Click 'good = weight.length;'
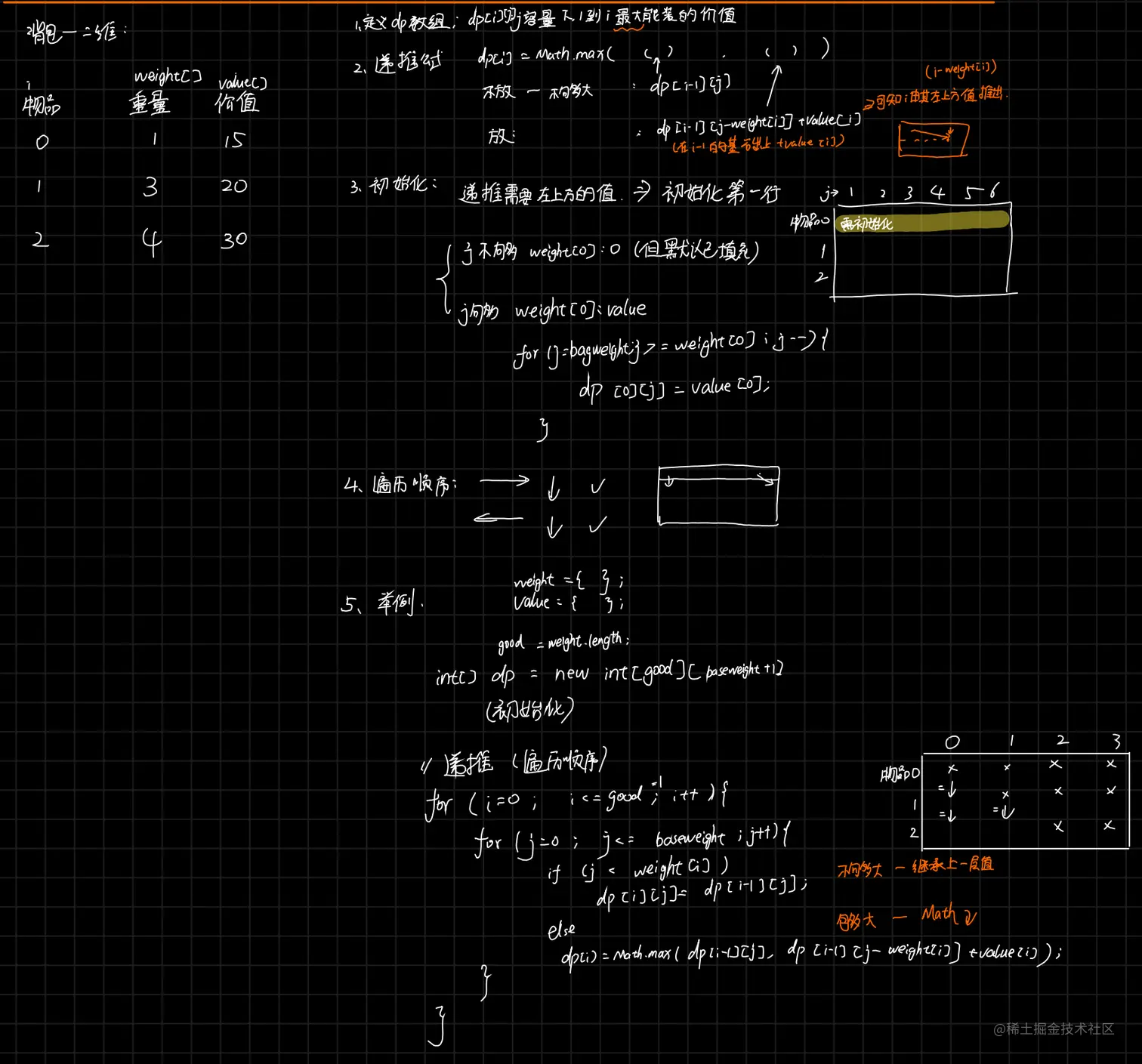This screenshot has width=1142, height=1064. tap(563, 642)
